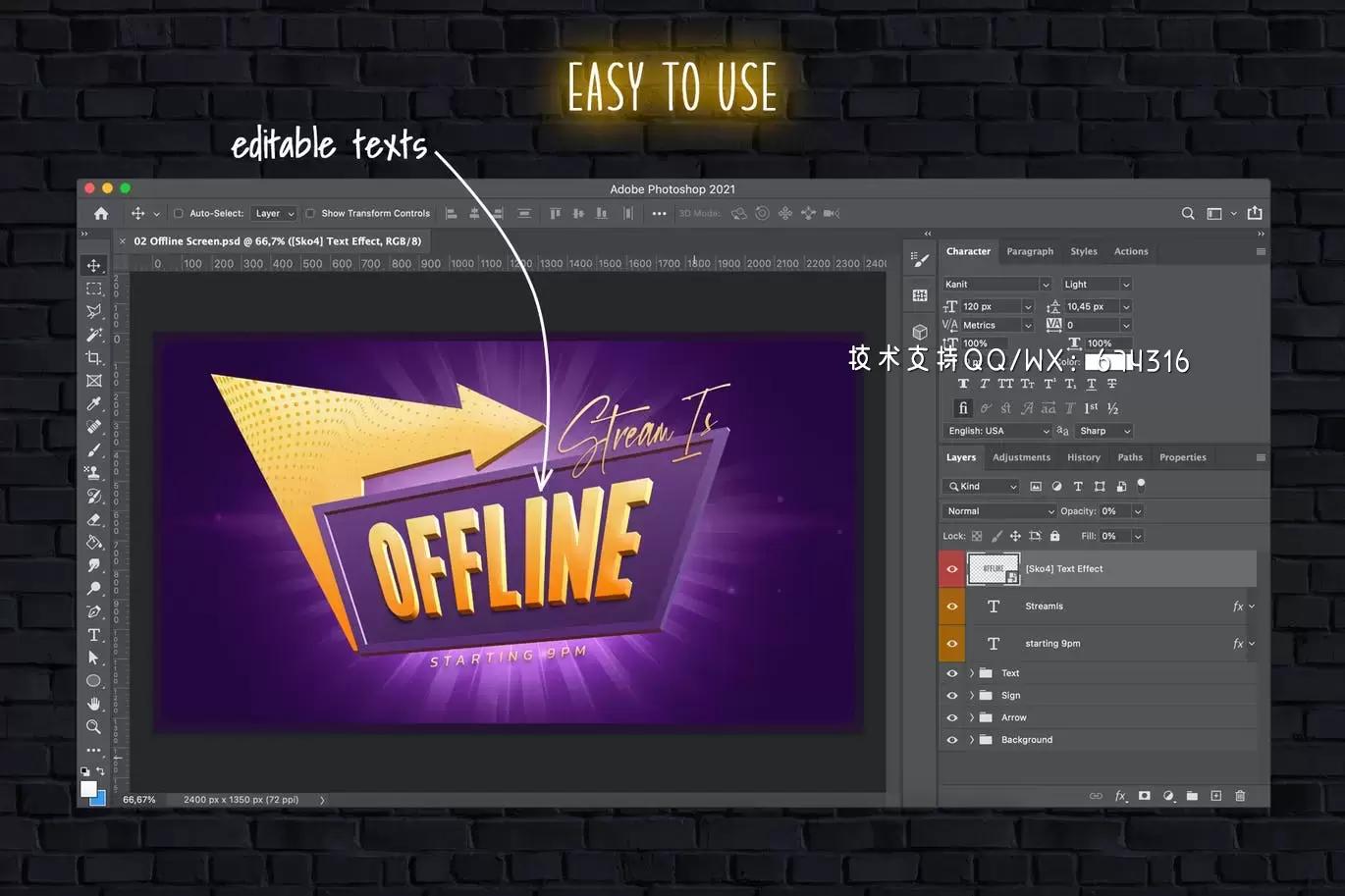Viewport: 1345px width, 896px height.
Task: Open the Kind layer filter dropdown
Action: pos(982,487)
